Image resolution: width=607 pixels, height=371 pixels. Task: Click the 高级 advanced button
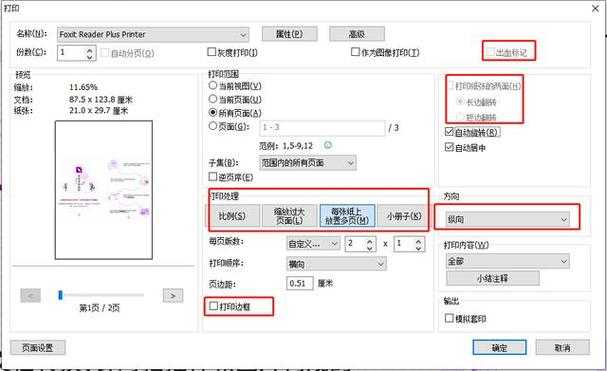point(357,34)
